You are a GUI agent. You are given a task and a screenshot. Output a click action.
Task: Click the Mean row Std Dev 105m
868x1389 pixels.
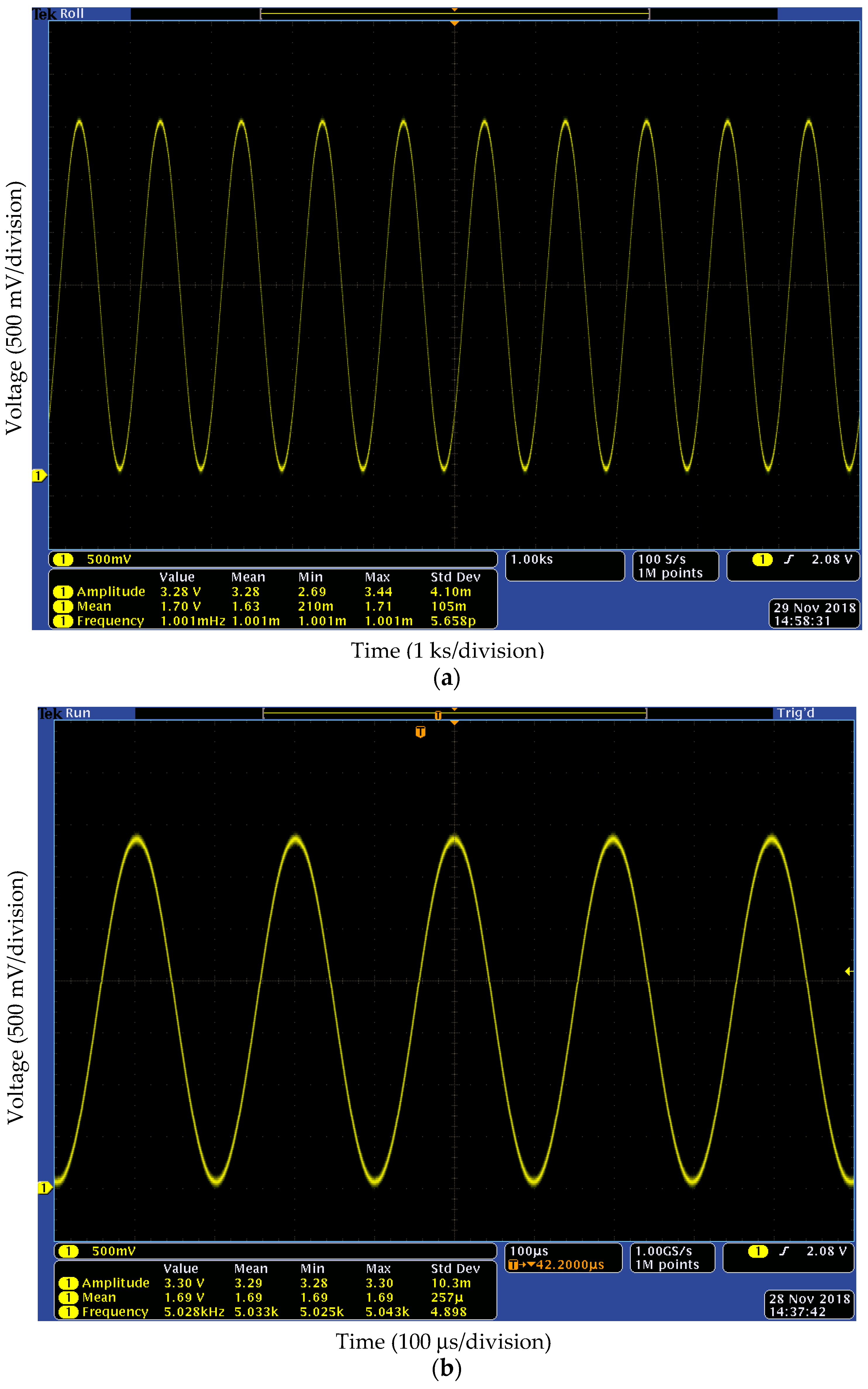click(x=448, y=607)
